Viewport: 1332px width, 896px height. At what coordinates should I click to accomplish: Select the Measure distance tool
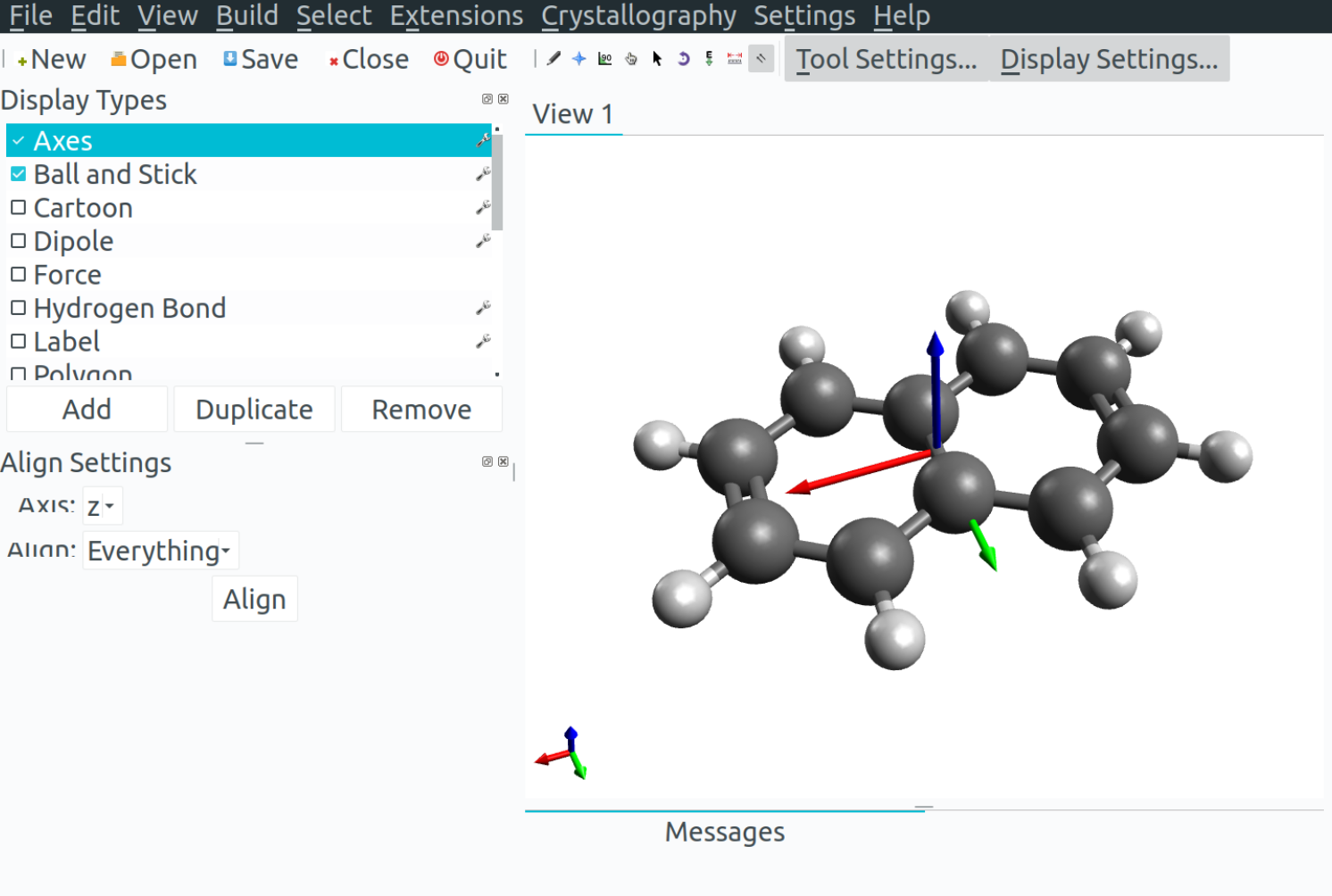[x=735, y=59]
